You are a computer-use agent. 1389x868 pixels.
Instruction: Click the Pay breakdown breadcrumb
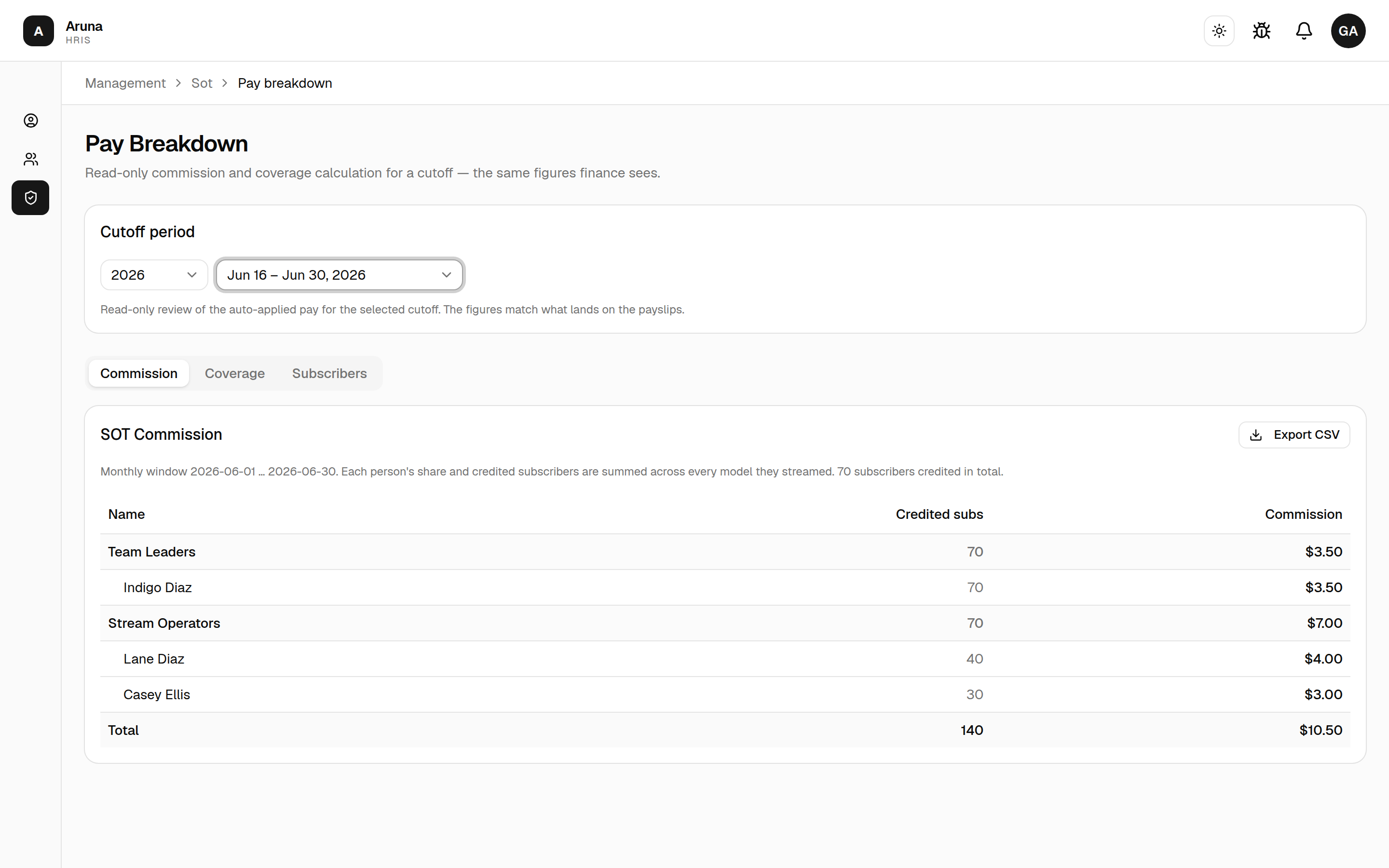(285, 83)
